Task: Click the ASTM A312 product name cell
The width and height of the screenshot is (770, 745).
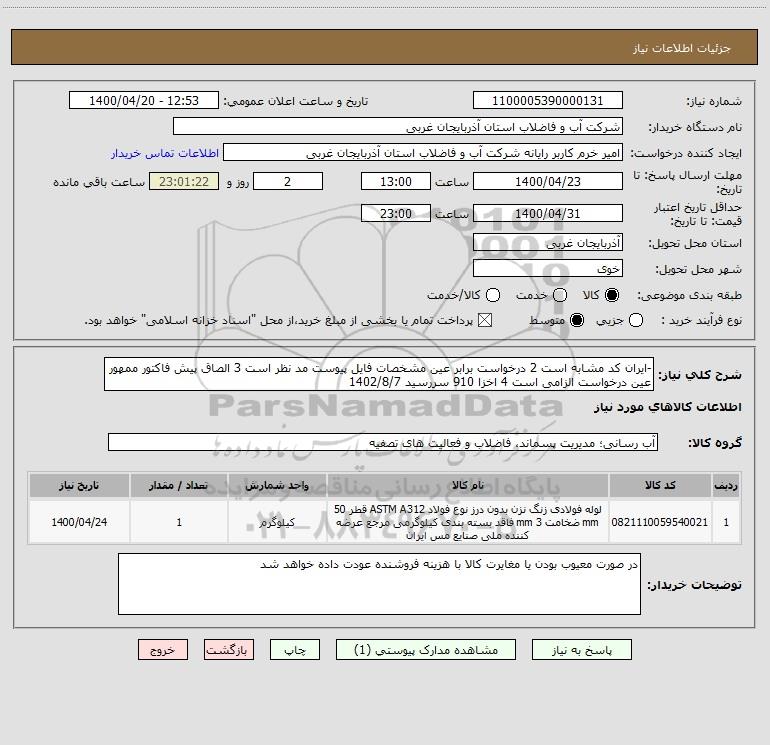Action: [x=468, y=522]
